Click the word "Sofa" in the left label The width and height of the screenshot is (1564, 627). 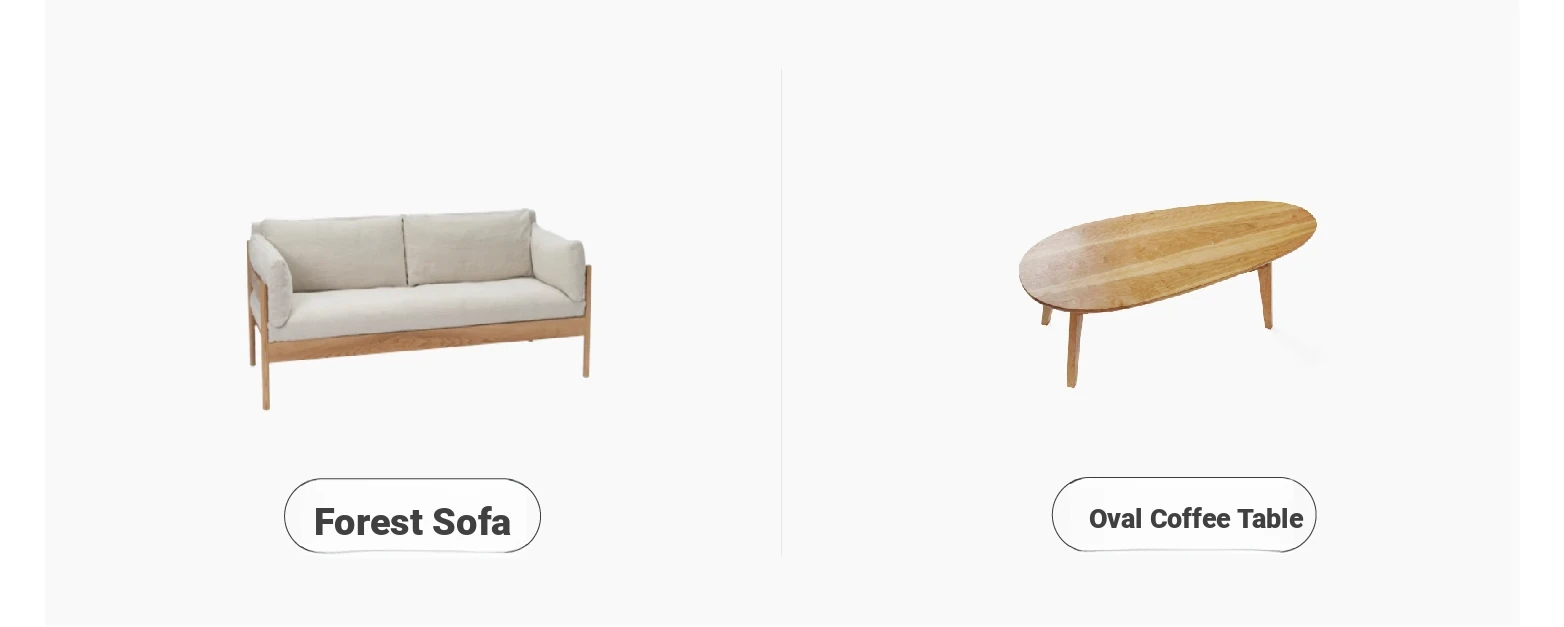(x=471, y=522)
